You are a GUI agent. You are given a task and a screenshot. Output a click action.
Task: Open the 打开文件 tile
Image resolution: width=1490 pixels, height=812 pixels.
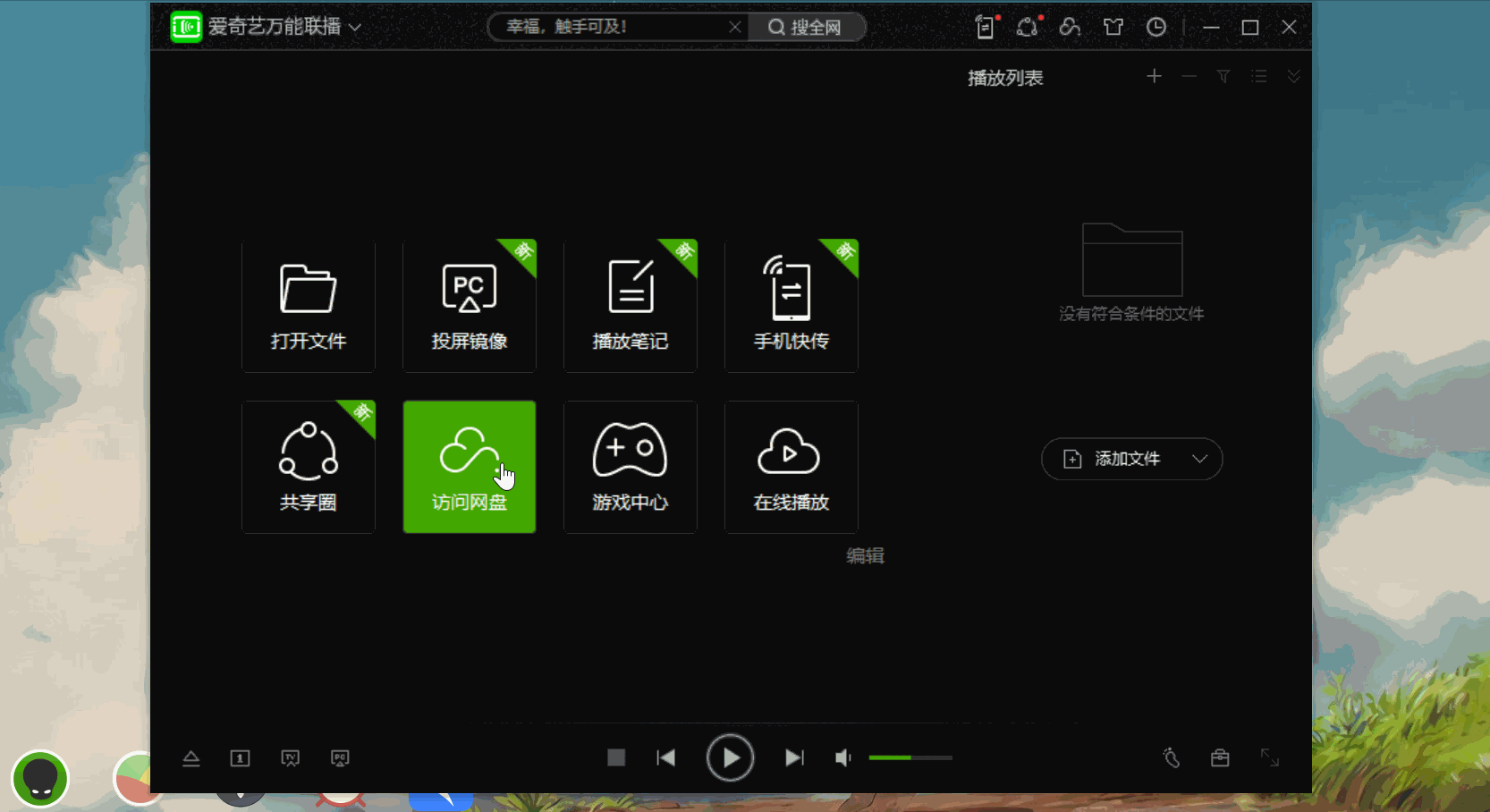click(x=308, y=306)
